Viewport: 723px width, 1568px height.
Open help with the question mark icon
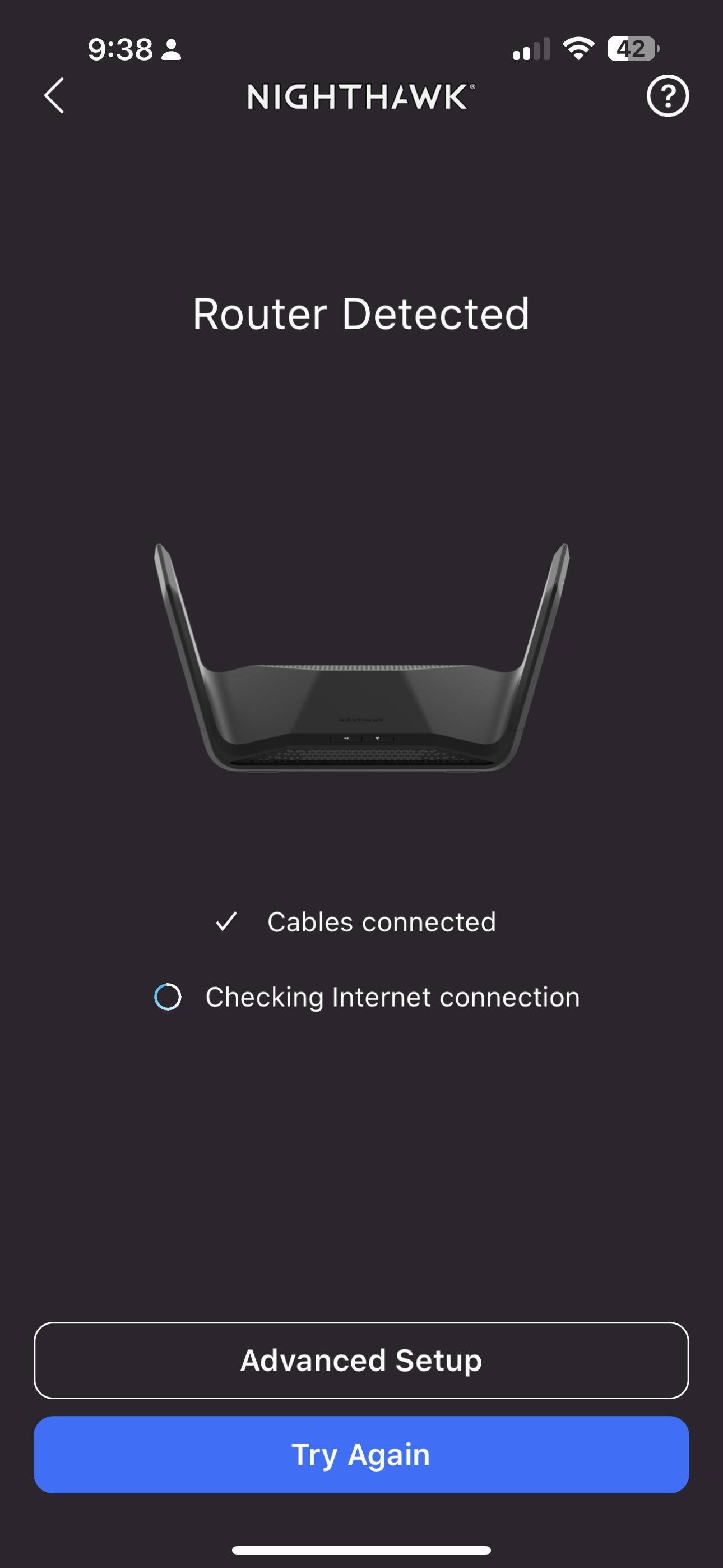tap(668, 95)
